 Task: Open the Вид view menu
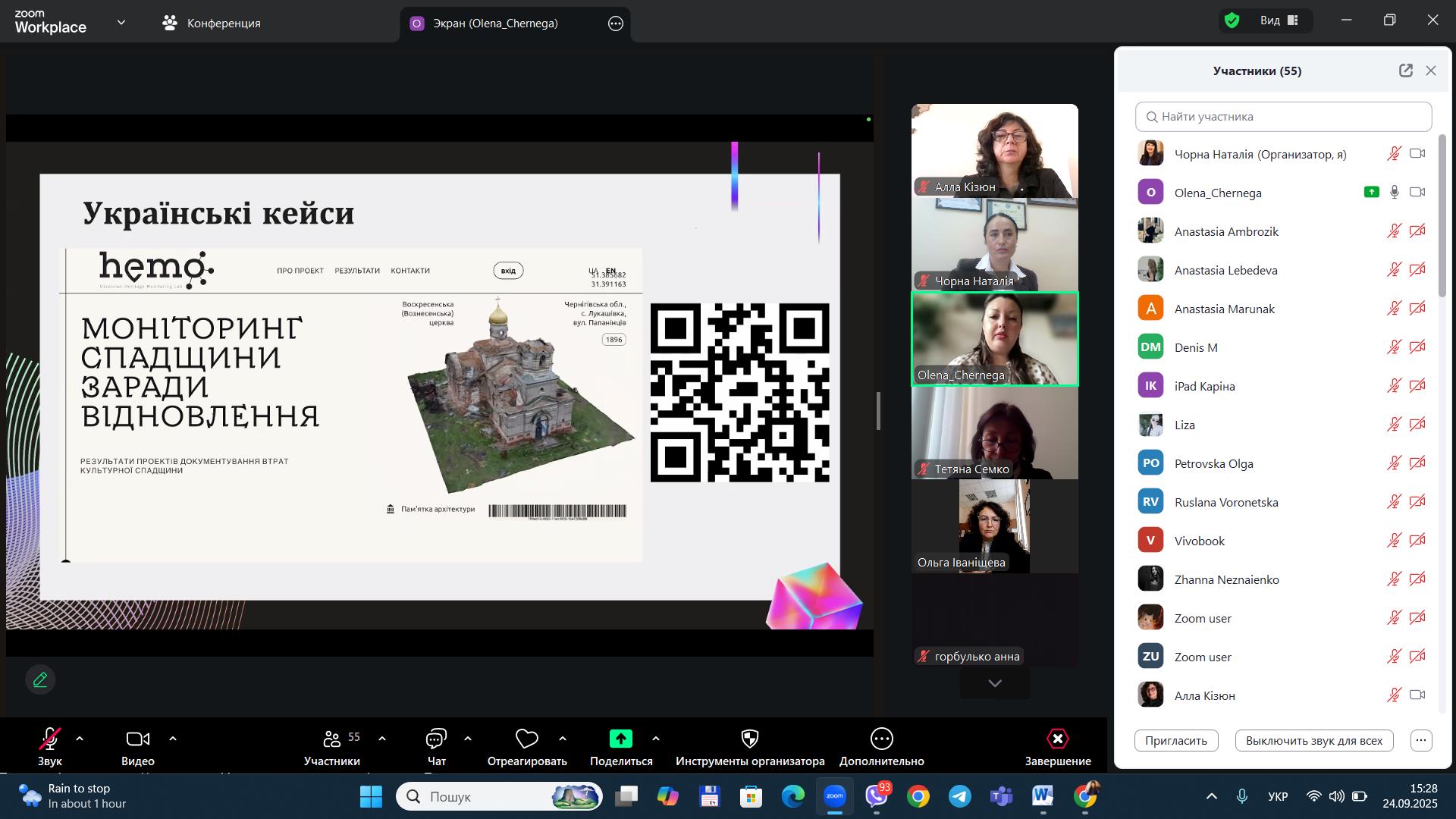(x=1279, y=20)
